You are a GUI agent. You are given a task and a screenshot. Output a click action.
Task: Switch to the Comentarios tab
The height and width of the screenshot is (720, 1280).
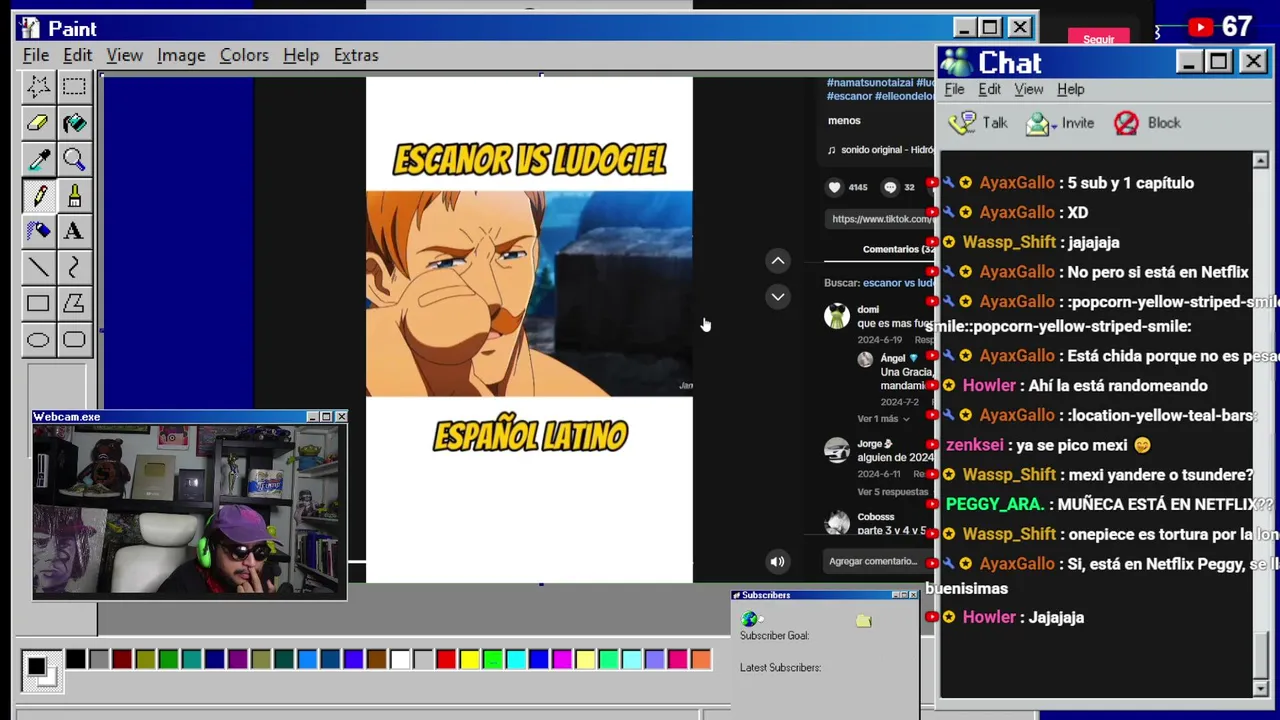tap(898, 249)
